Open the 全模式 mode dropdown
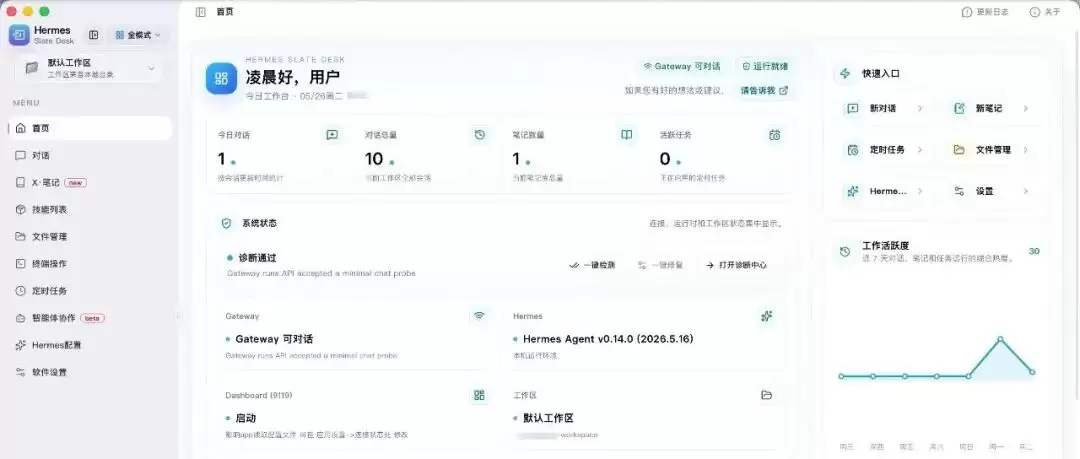 pos(138,34)
